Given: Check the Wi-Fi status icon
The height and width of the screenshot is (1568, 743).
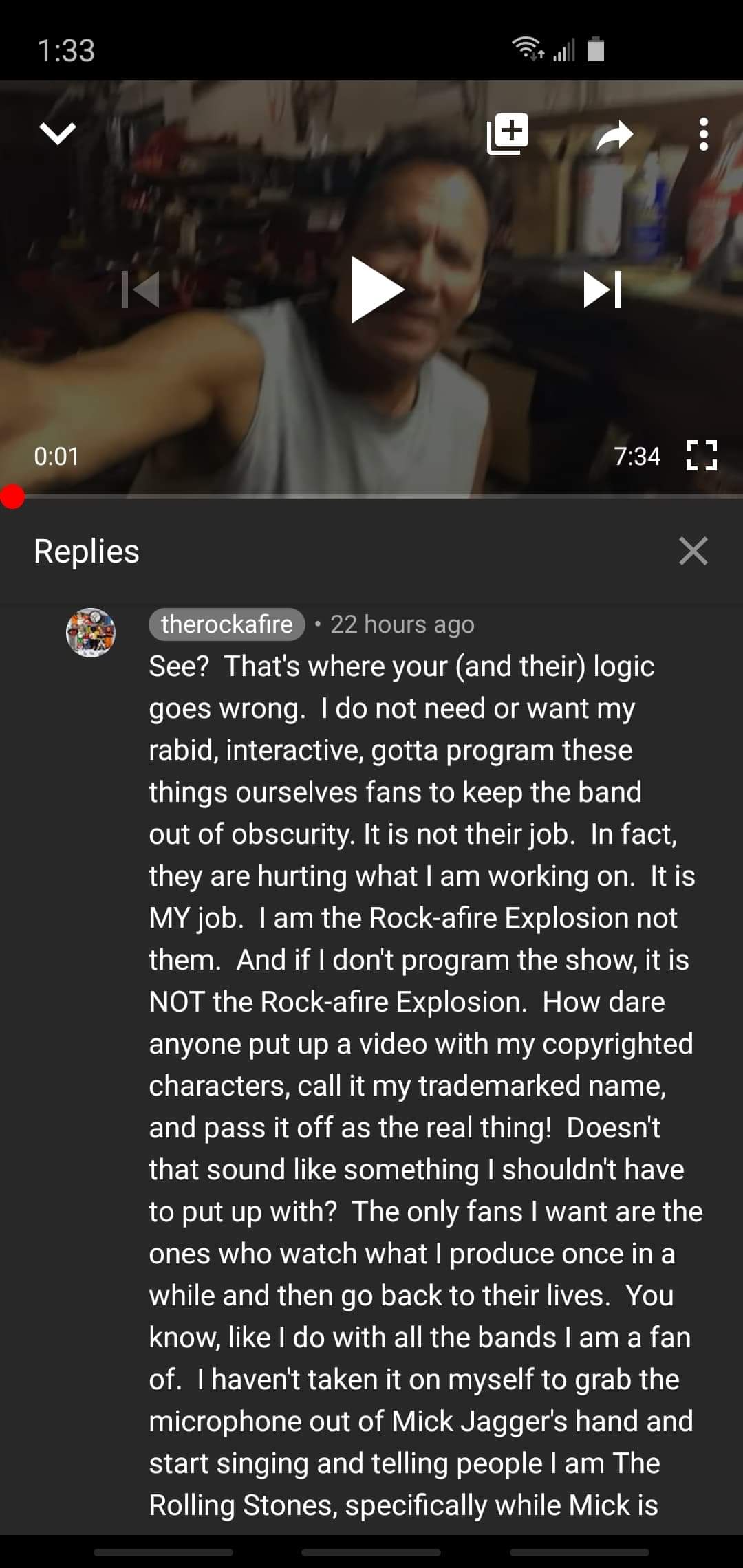Looking at the screenshot, I should 528,48.
